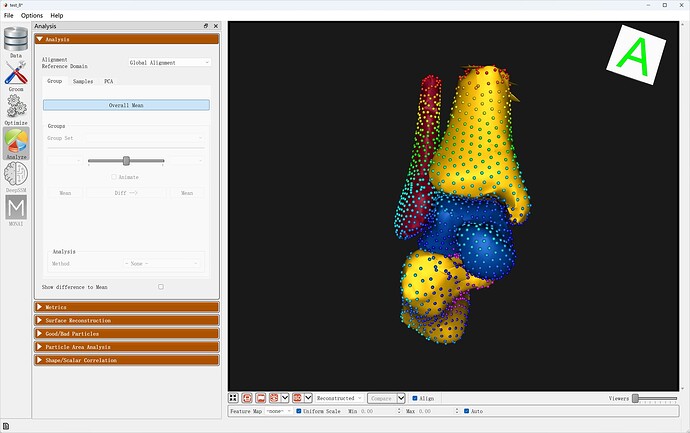Viewport: 690px width, 433px height.
Task: Click the Overall Mean button
Action: 126,105
